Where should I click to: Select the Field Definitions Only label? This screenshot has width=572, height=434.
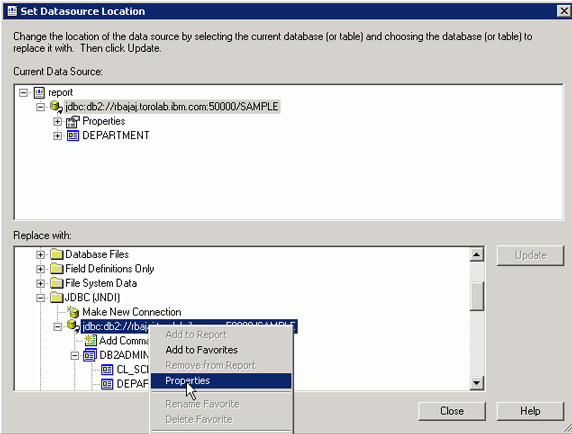pyautogui.click(x=110, y=269)
